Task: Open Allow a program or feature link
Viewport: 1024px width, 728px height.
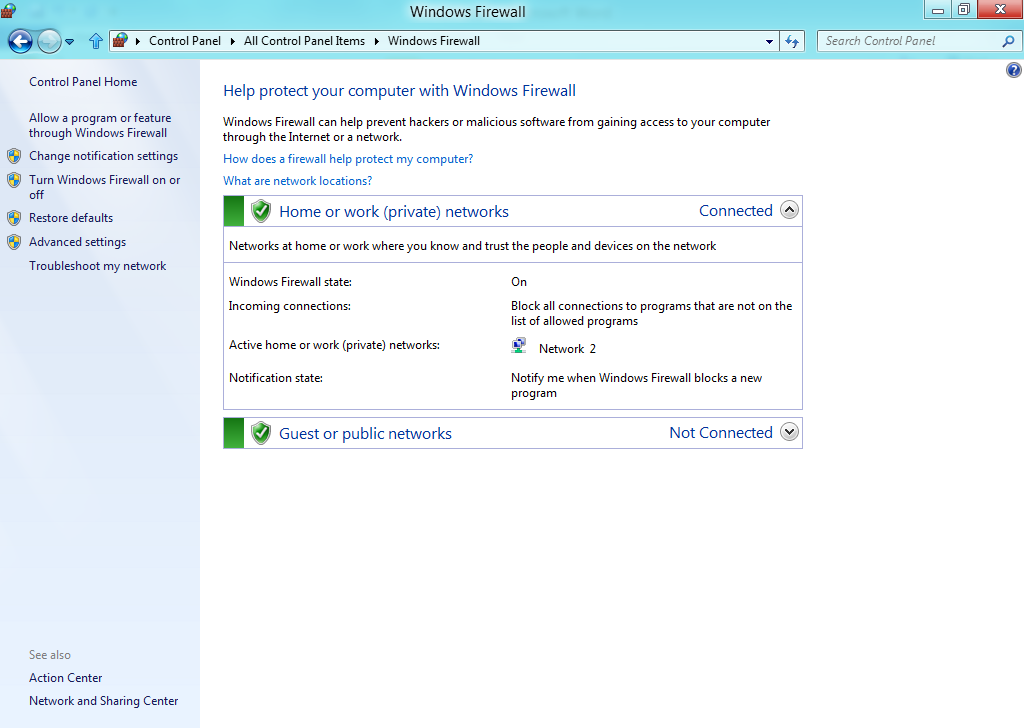Action: click(100, 125)
